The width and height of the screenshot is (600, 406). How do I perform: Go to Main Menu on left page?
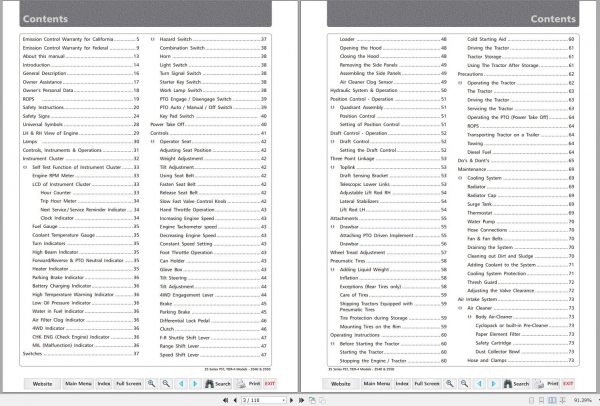(78, 383)
